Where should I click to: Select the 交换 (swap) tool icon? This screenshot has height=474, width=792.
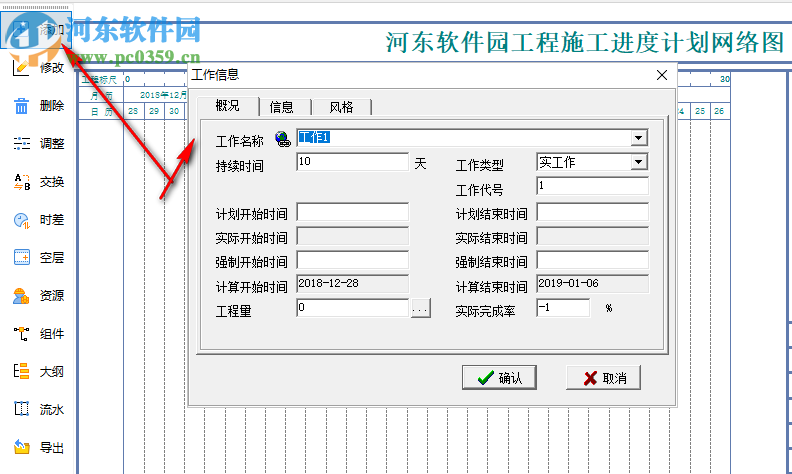[x=21, y=182]
